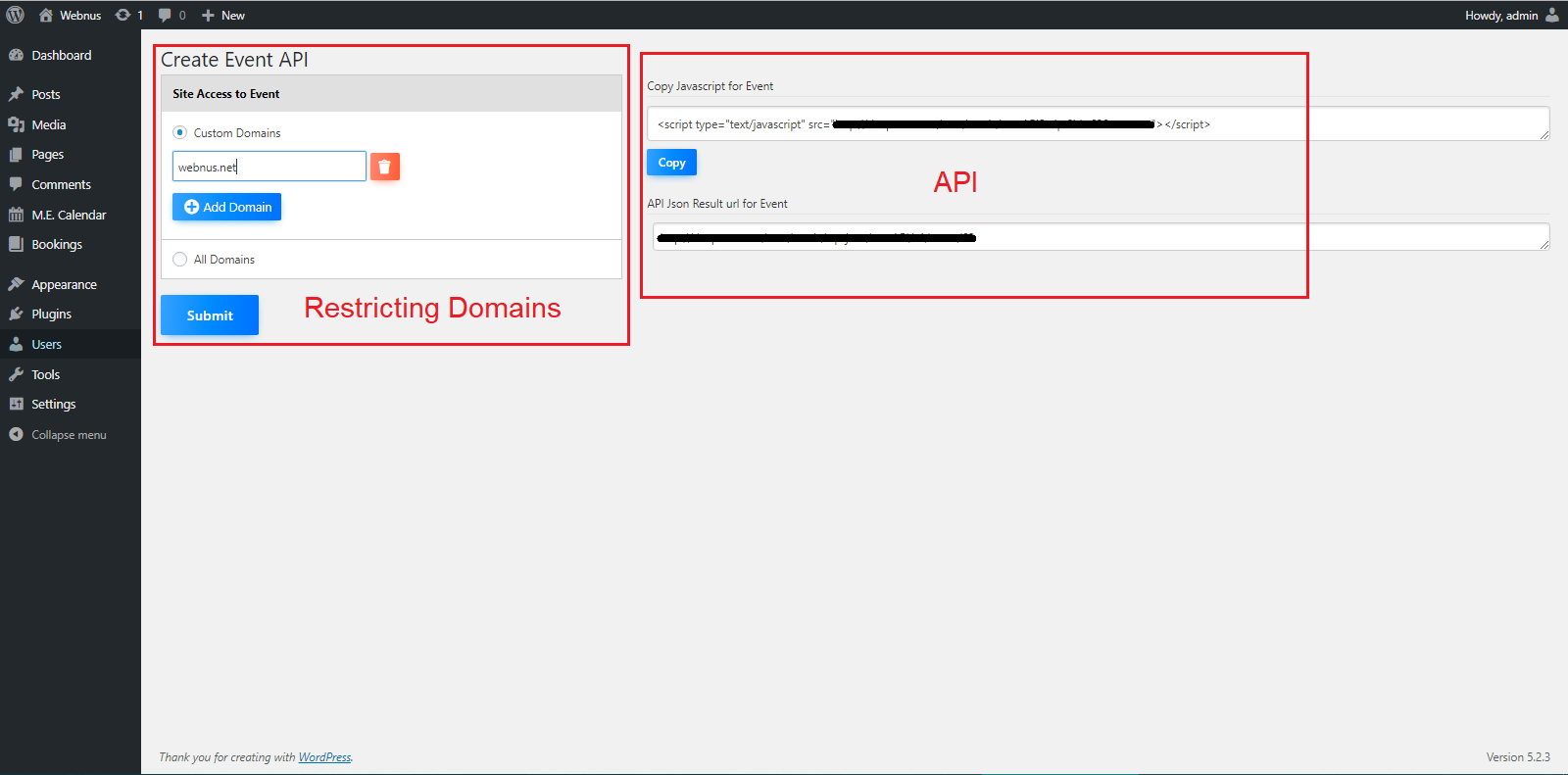Click the M.E. Calendar icon
Viewport: 1568px width, 775px height.
[16, 215]
